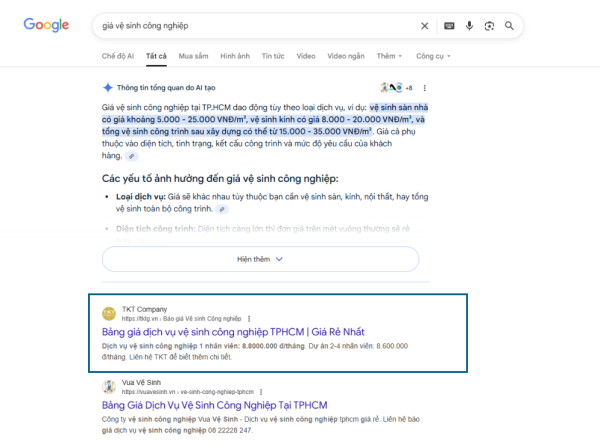Open the three-dot menu for the Vua Vệ Sinh result
This screenshot has height=447, width=600.
click(261, 392)
